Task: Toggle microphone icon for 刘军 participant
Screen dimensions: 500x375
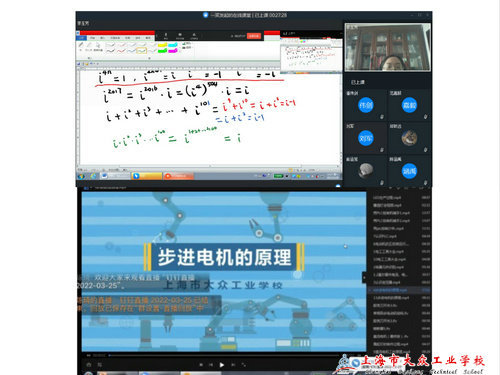Action: click(x=382, y=150)
